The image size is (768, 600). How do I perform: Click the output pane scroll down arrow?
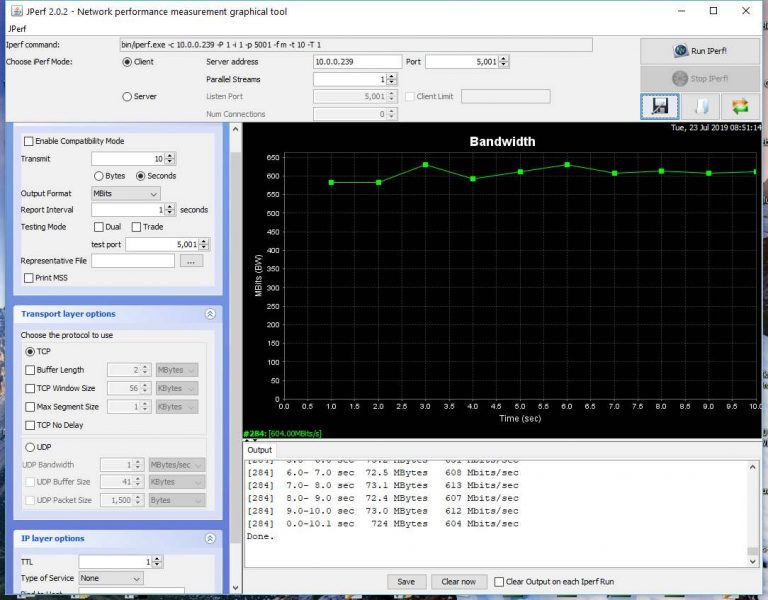tap(752, 562)
